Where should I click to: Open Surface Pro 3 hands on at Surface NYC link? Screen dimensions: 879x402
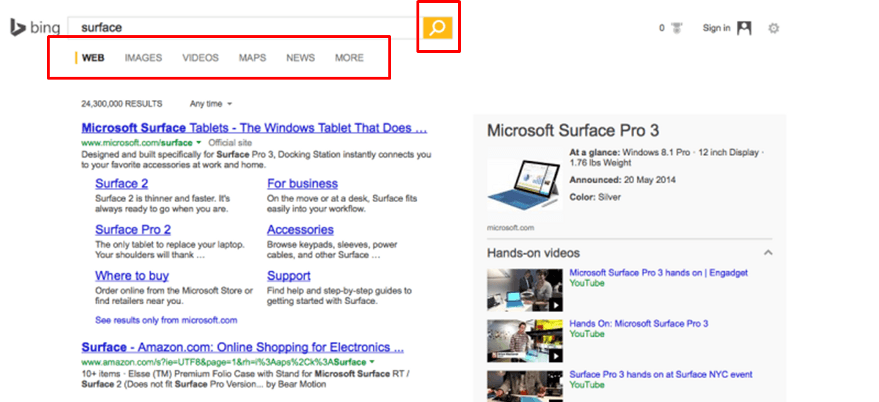[x=661, y=375]
